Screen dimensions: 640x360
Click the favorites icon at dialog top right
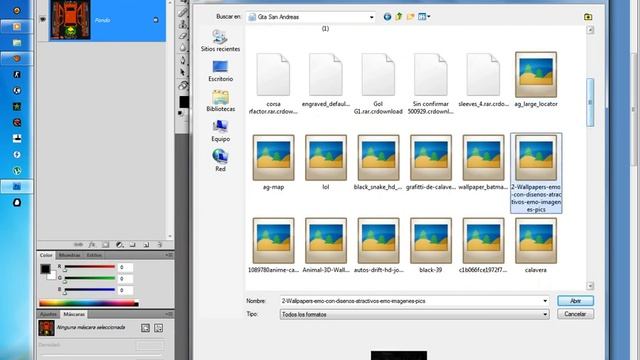[x=588, y=17]
